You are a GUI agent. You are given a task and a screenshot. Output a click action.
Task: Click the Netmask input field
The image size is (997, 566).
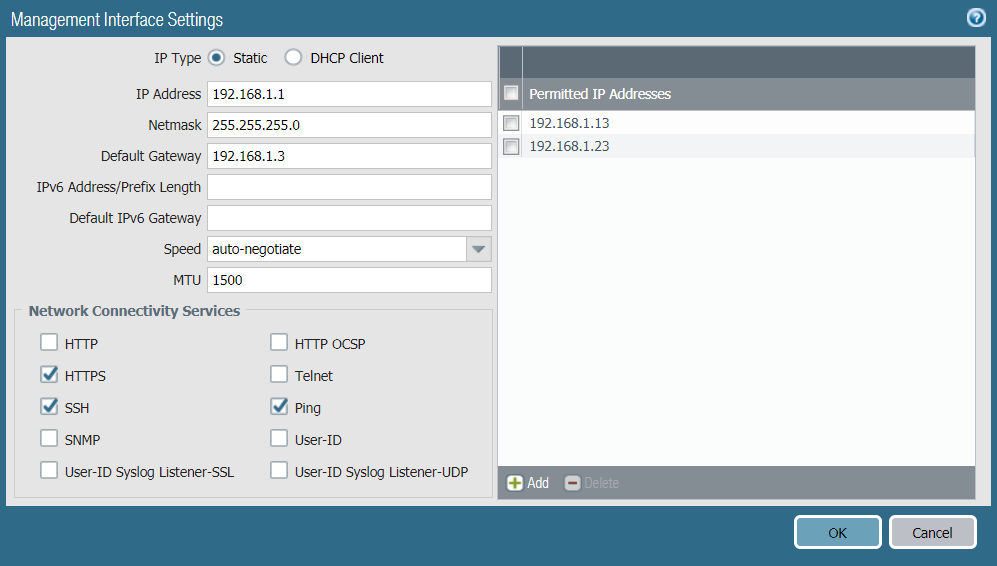pos(349,125)
